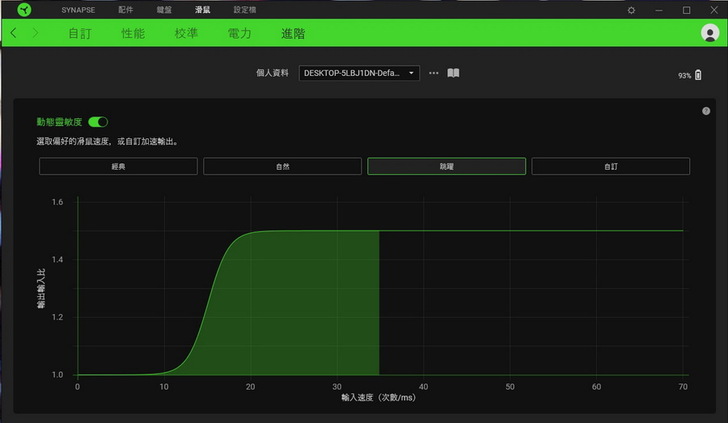Toggle off 動態靈敏度 switch

(98, 121)
